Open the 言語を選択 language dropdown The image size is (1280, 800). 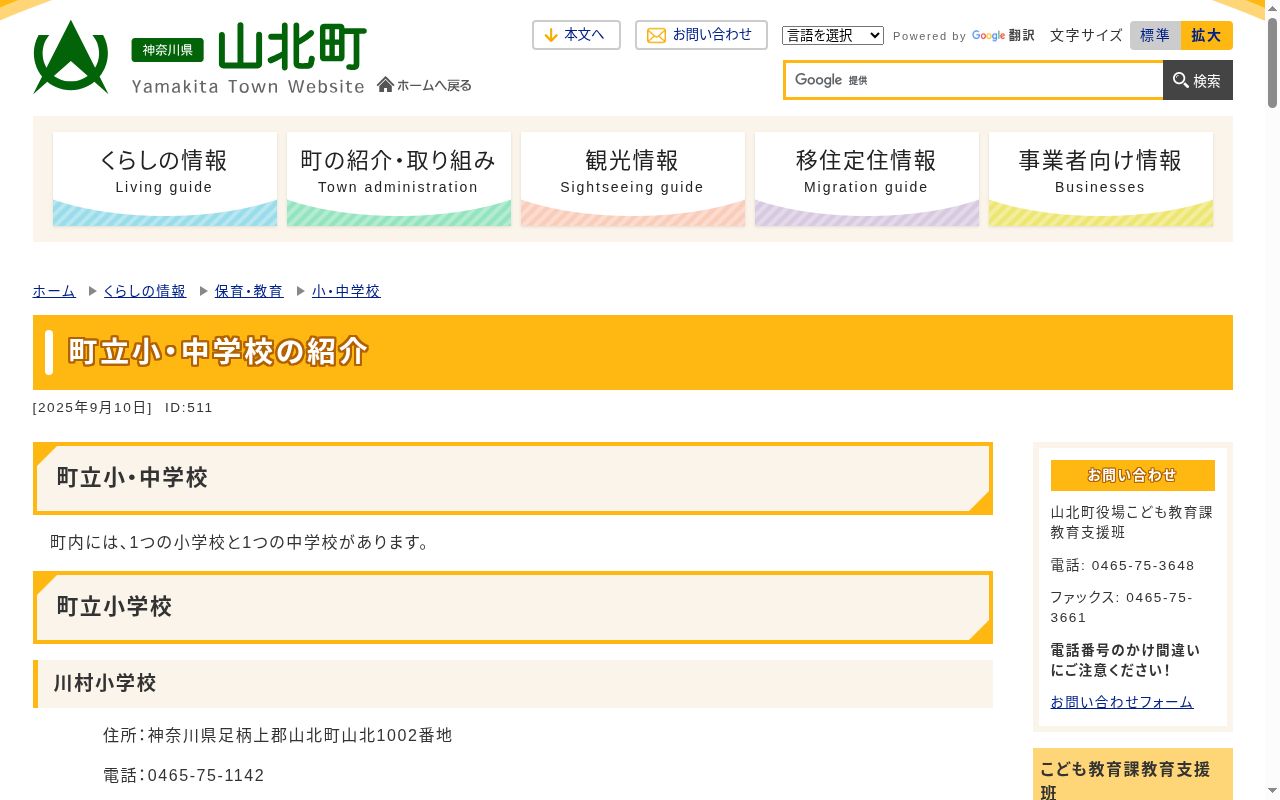click(833, 35)
